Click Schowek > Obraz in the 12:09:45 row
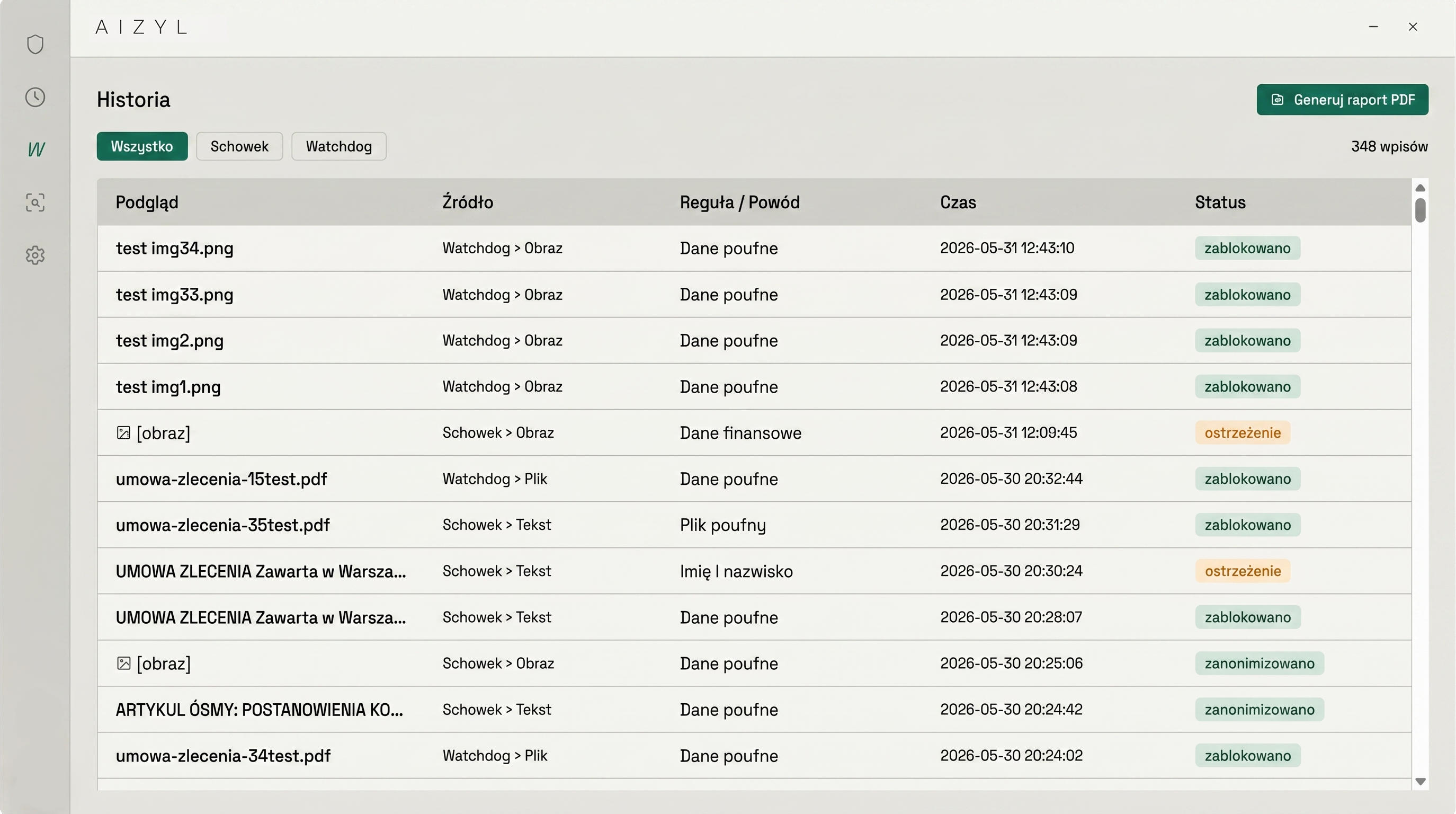 point(498,433)
